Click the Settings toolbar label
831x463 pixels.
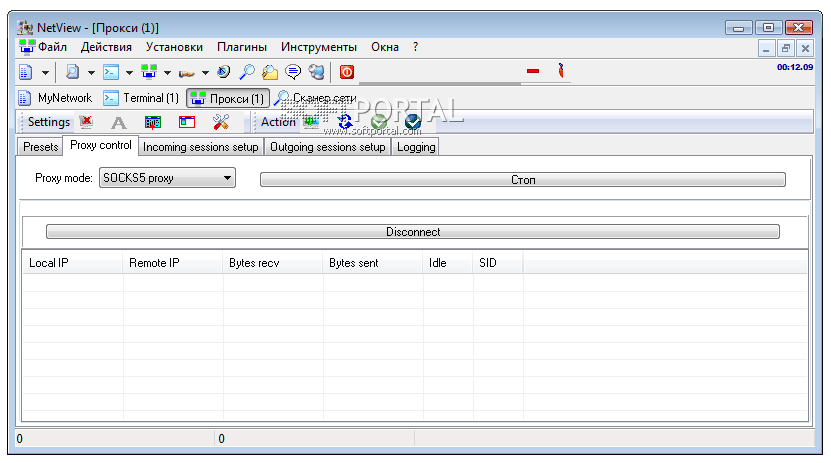click(49, 122)
